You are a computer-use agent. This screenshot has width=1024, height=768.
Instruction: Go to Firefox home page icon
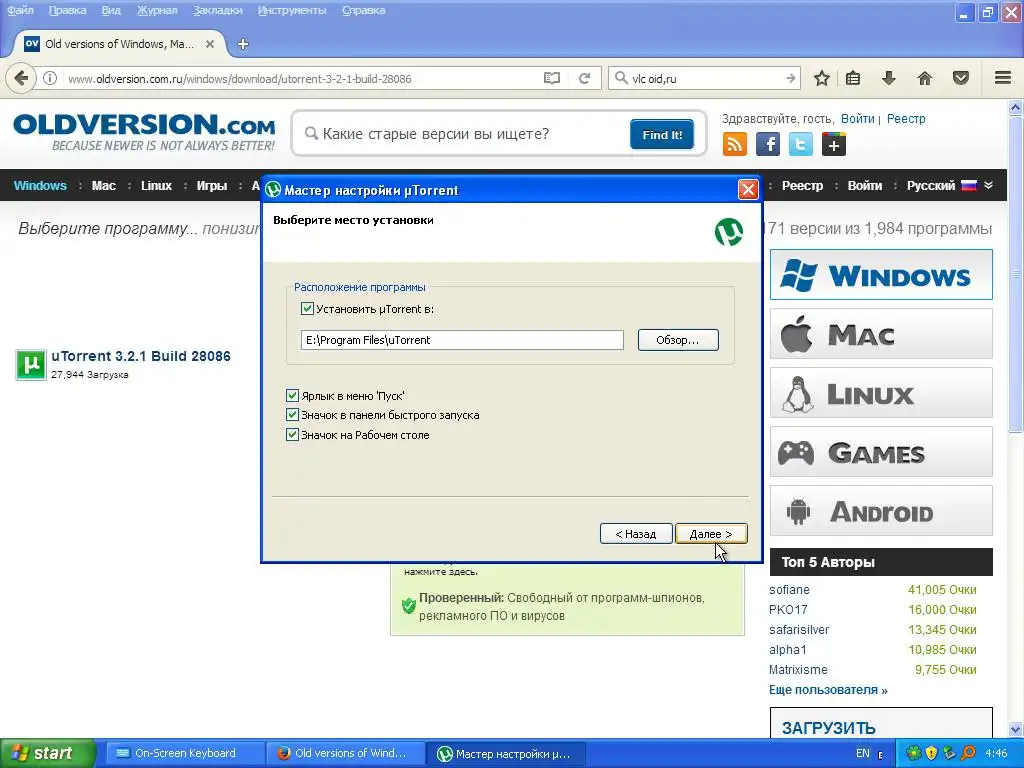point(925,78)
